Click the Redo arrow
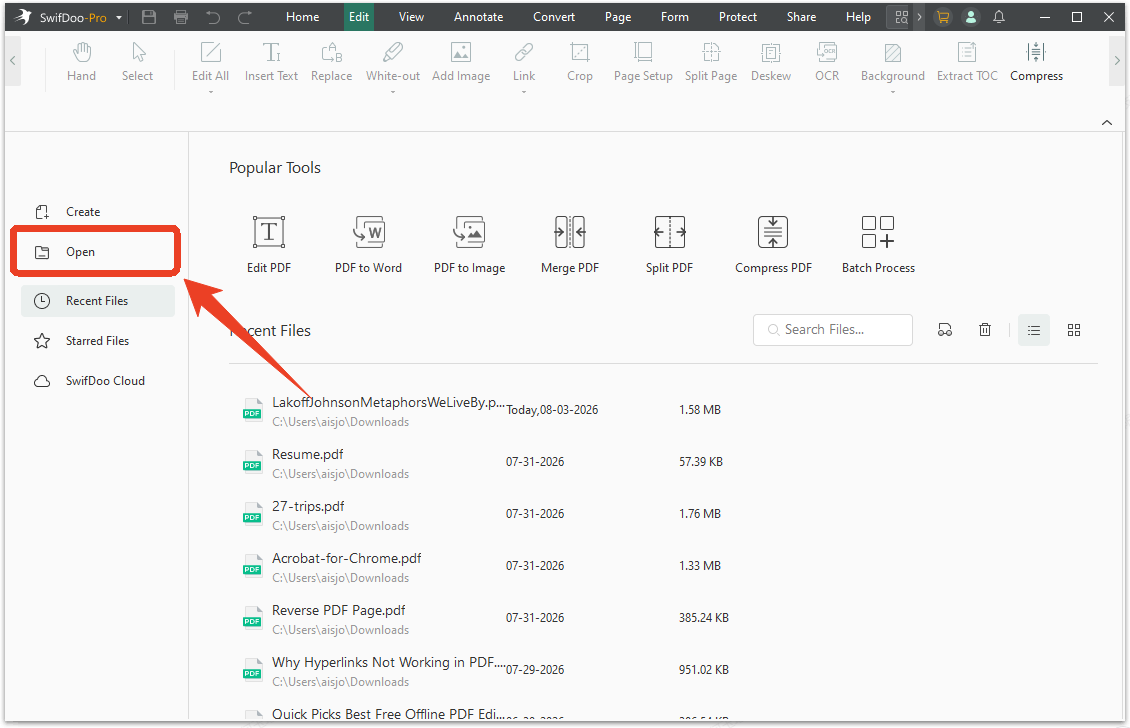The height and width of the screenshot is (728, 1130). point(245,17)
